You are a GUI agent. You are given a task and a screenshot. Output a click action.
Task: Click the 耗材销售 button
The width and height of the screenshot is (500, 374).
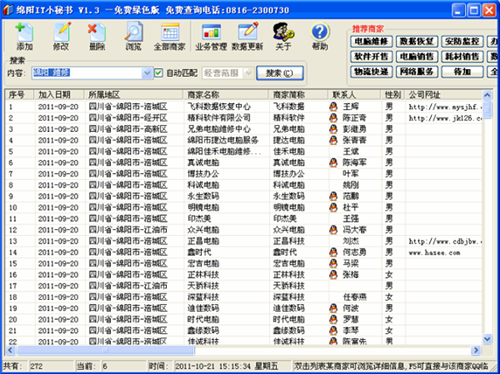point(462,56)
